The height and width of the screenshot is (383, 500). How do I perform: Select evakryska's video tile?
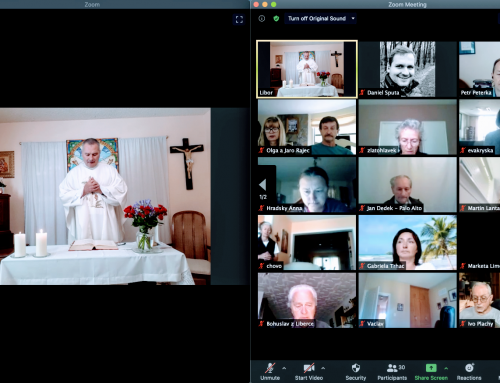pyautogui.click(x=479, y=127)
